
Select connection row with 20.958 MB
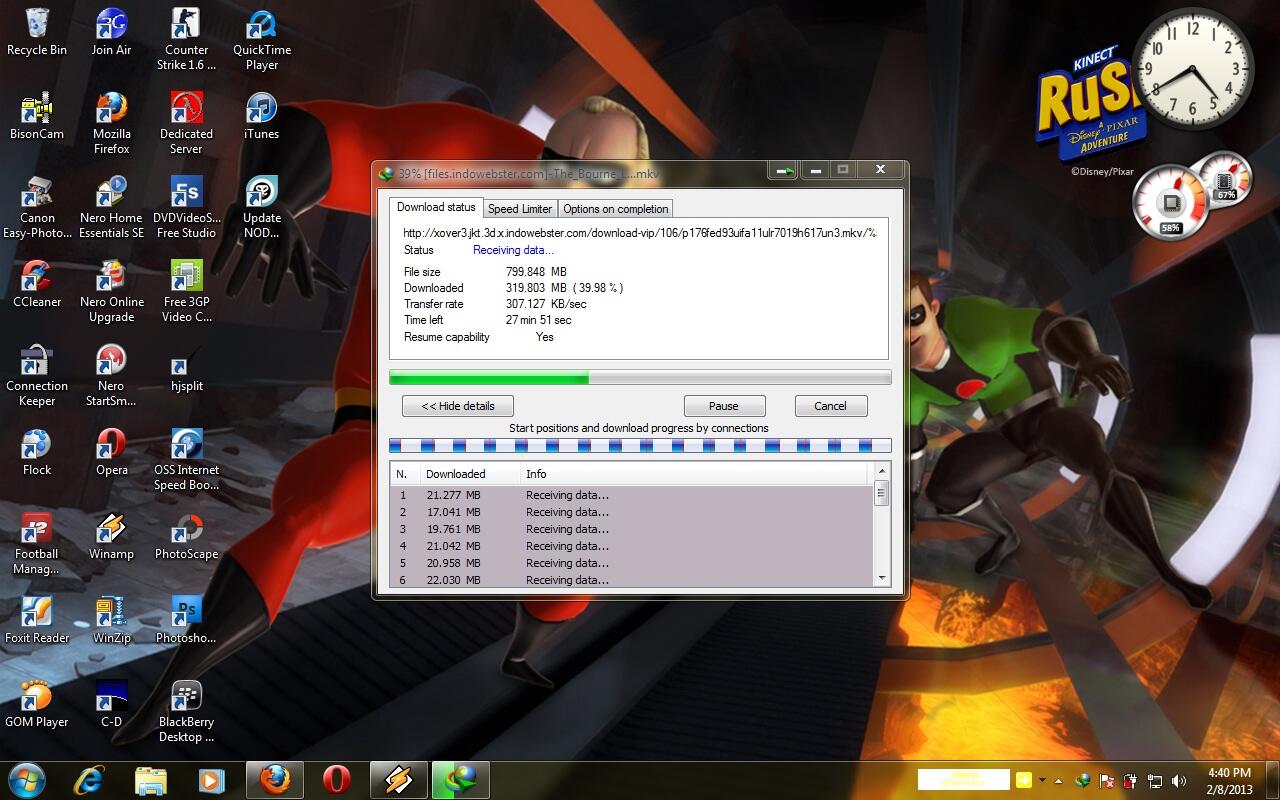(631, 563)
